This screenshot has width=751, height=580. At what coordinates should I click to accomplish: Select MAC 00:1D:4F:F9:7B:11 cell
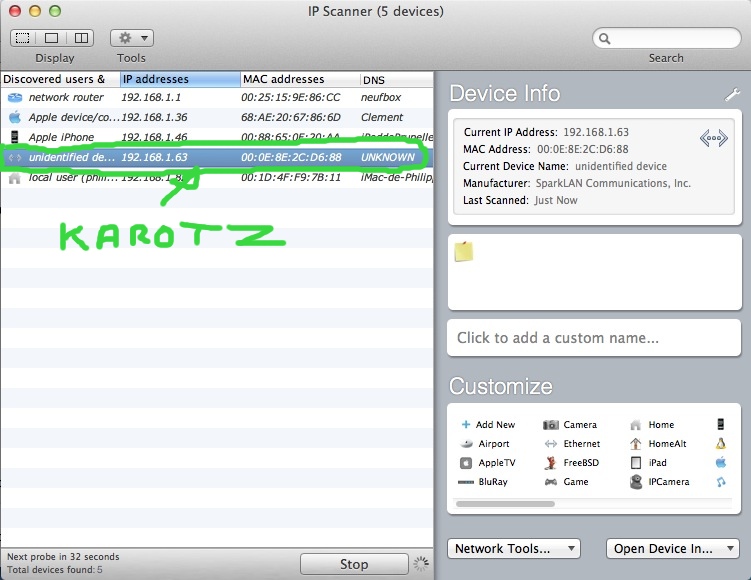click(291, 178)
